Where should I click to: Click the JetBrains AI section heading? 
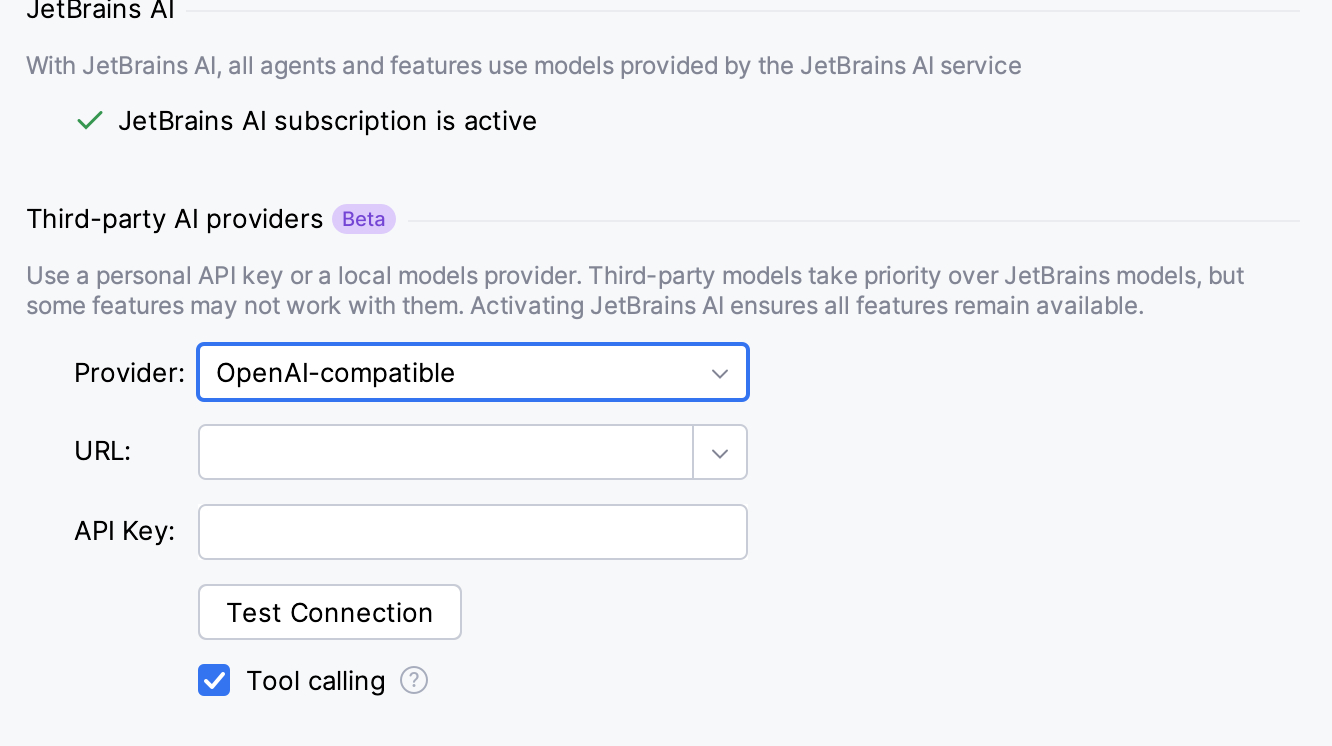coord(100,11)
